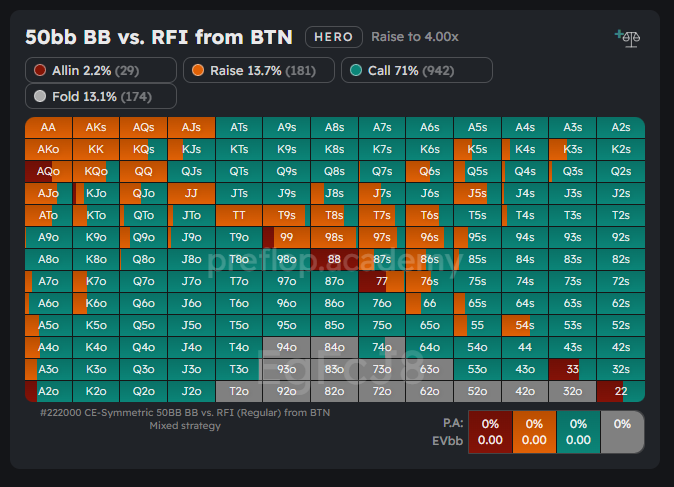Click the 72o hand cell
Viewport: 674px width, 487px height.
pyautogui.click(x=382, y=391)
